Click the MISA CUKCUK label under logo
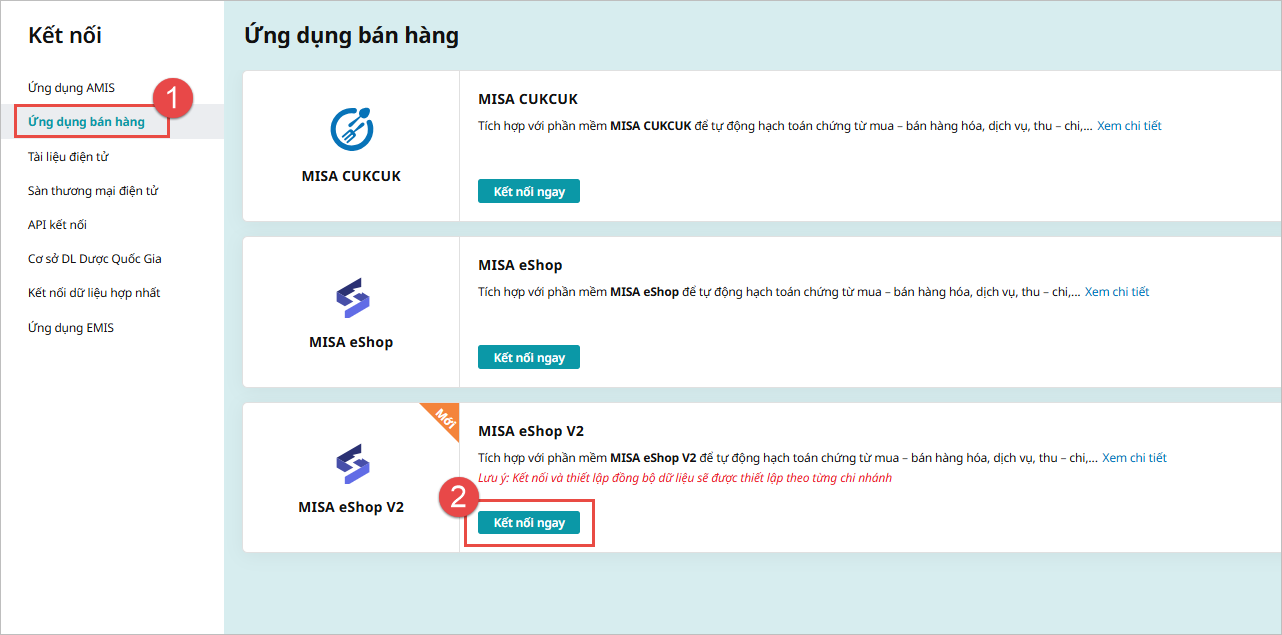This screenshot has height=635, width=1282. coord(351,176)
